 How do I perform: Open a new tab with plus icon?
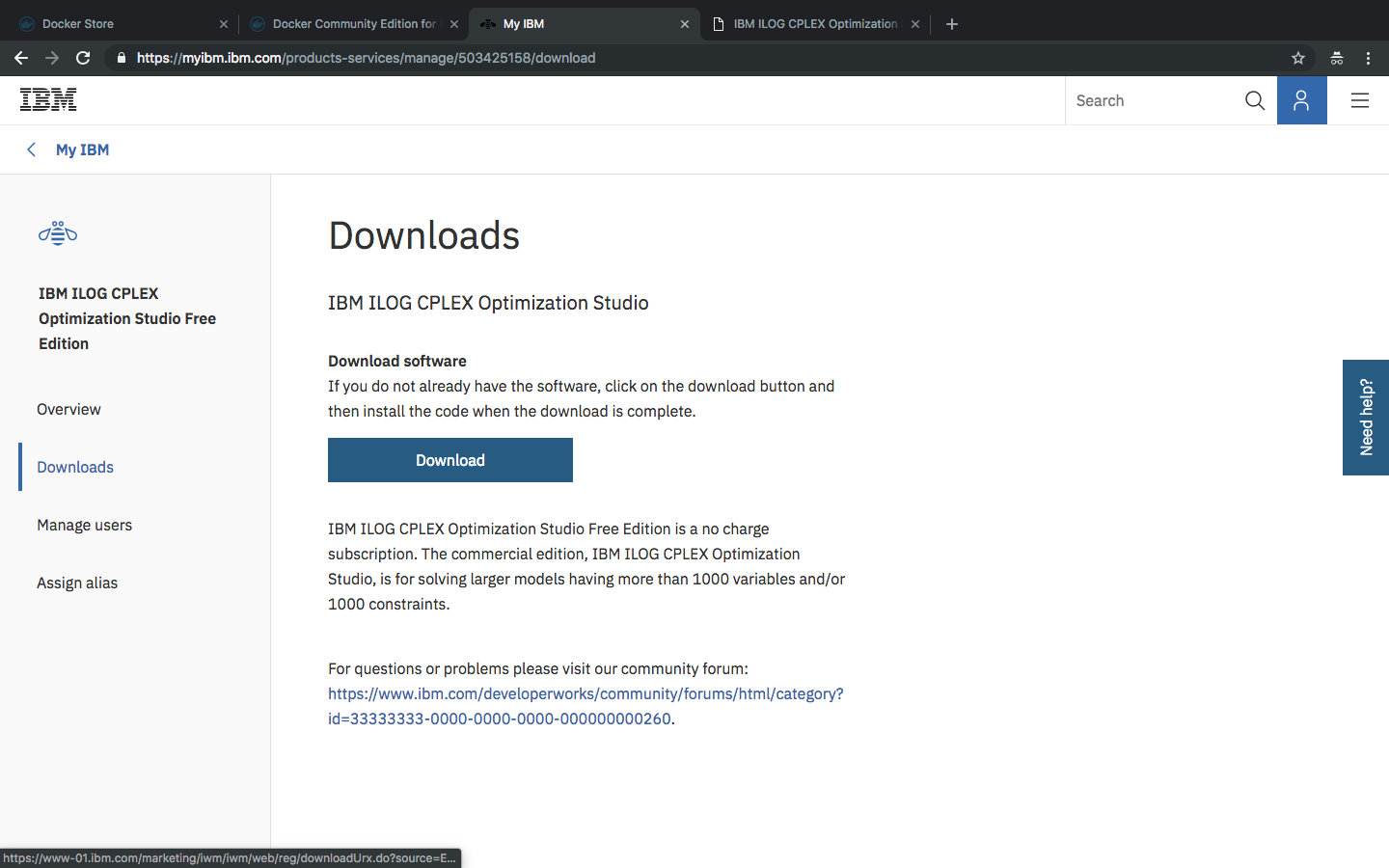pyautogui.click(x=952, y=24)
